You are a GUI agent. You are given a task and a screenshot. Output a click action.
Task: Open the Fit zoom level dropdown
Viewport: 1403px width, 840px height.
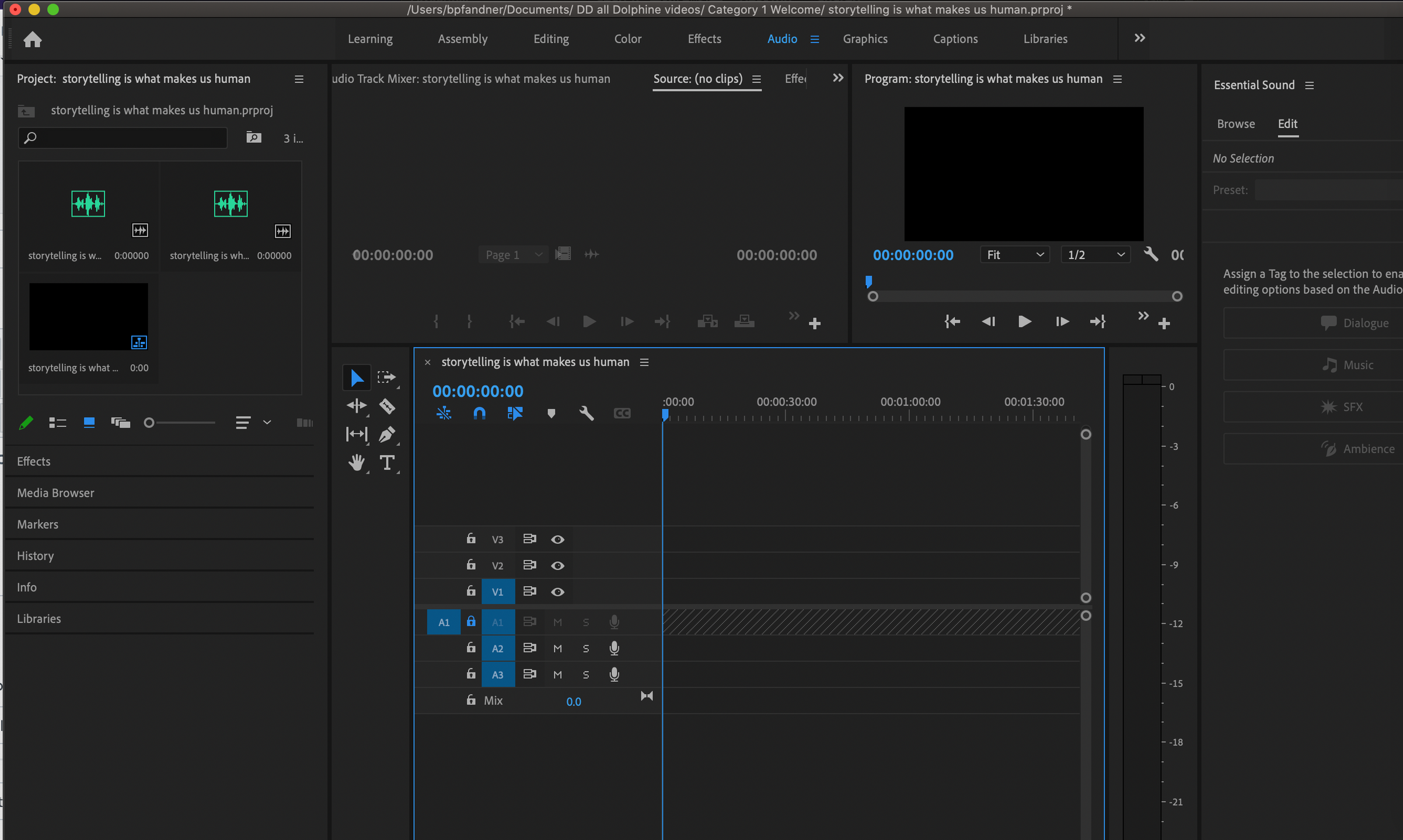pos(1015,255)
